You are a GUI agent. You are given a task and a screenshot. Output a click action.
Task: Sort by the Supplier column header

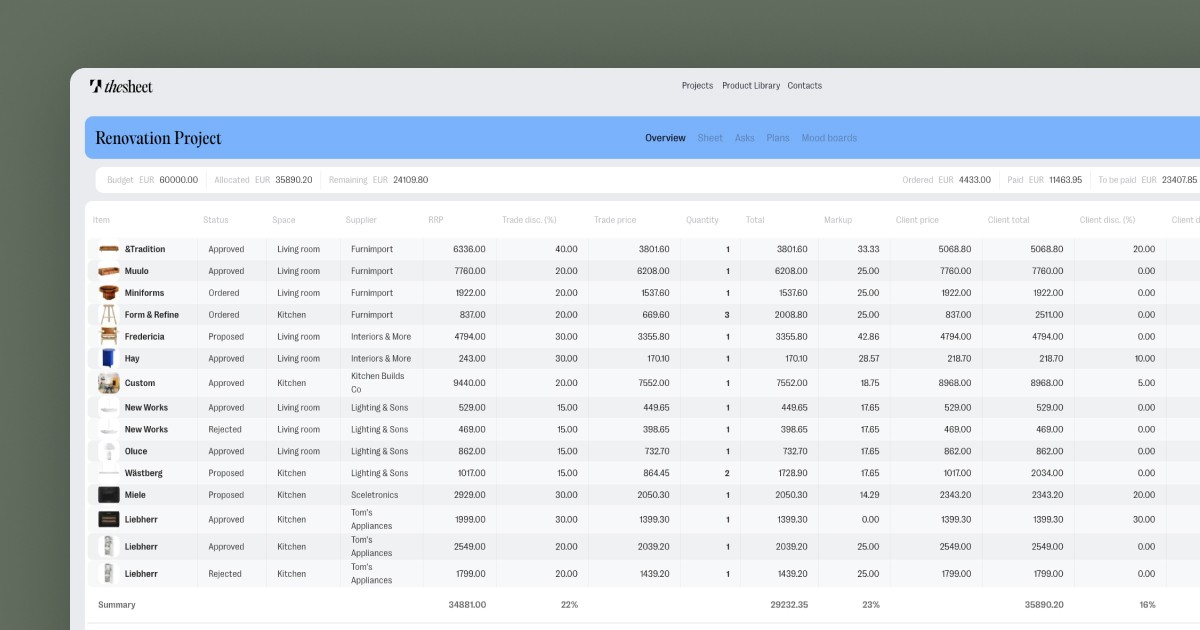click(360, 220)
